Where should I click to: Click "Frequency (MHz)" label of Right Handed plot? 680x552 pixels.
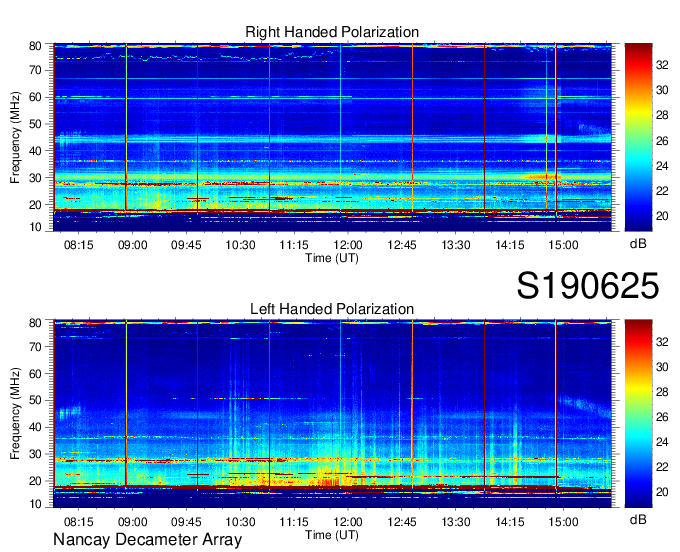click(15, 137)
